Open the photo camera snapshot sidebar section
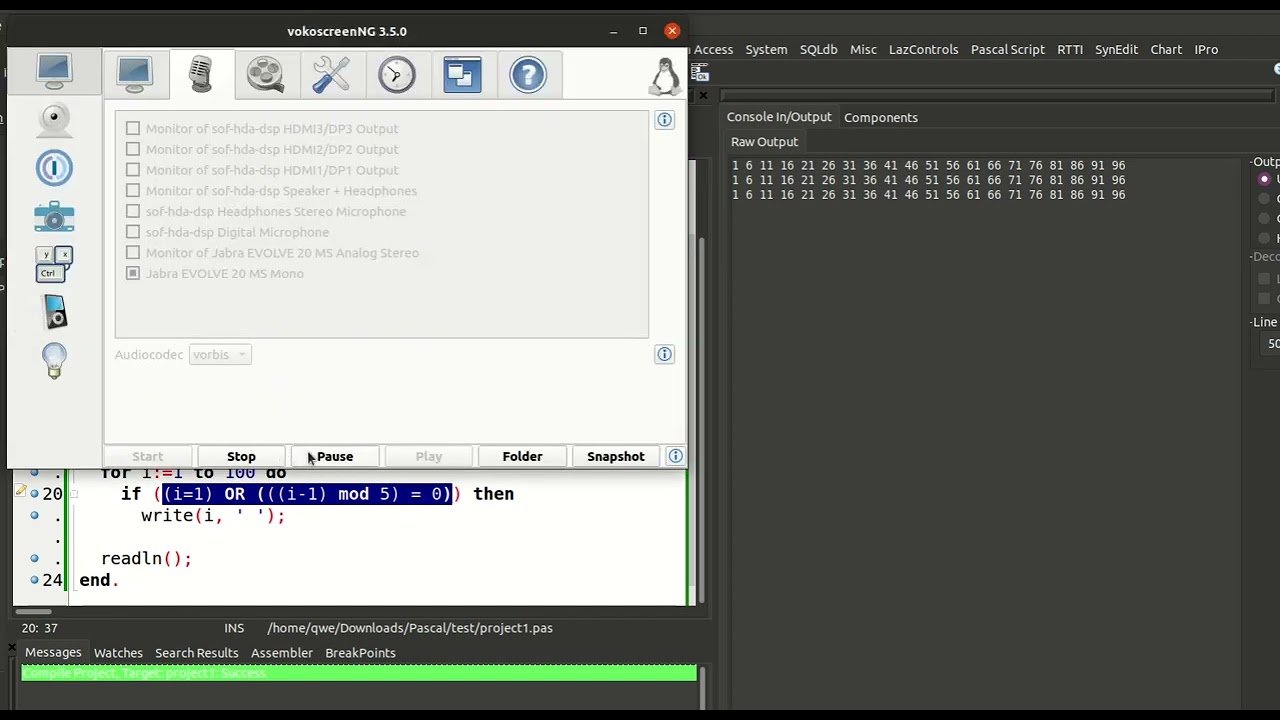The width and height of the screenshot is (1280, 720). pyautogui.click(x=54, y=216)
